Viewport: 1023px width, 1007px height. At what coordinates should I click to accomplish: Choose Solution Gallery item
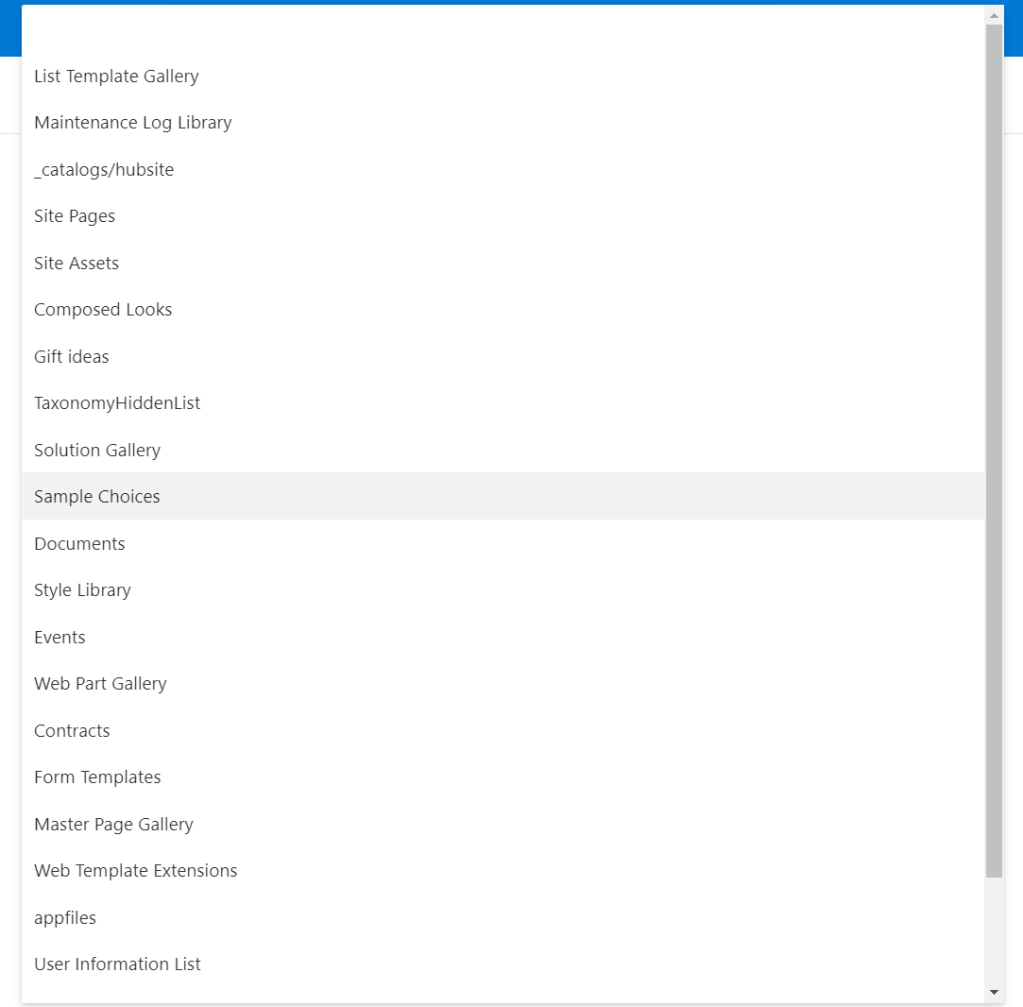click(97, 450)
